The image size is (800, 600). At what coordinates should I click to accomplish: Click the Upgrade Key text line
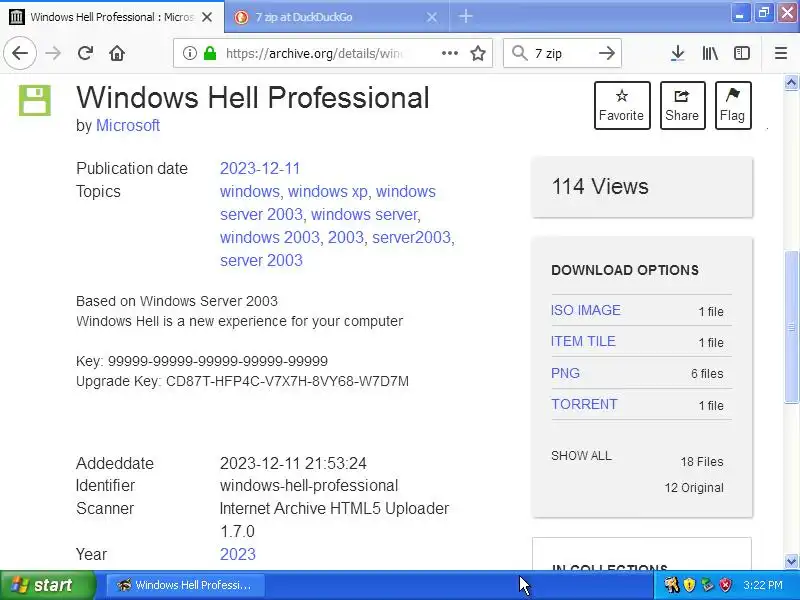click(x=242, y=381)
